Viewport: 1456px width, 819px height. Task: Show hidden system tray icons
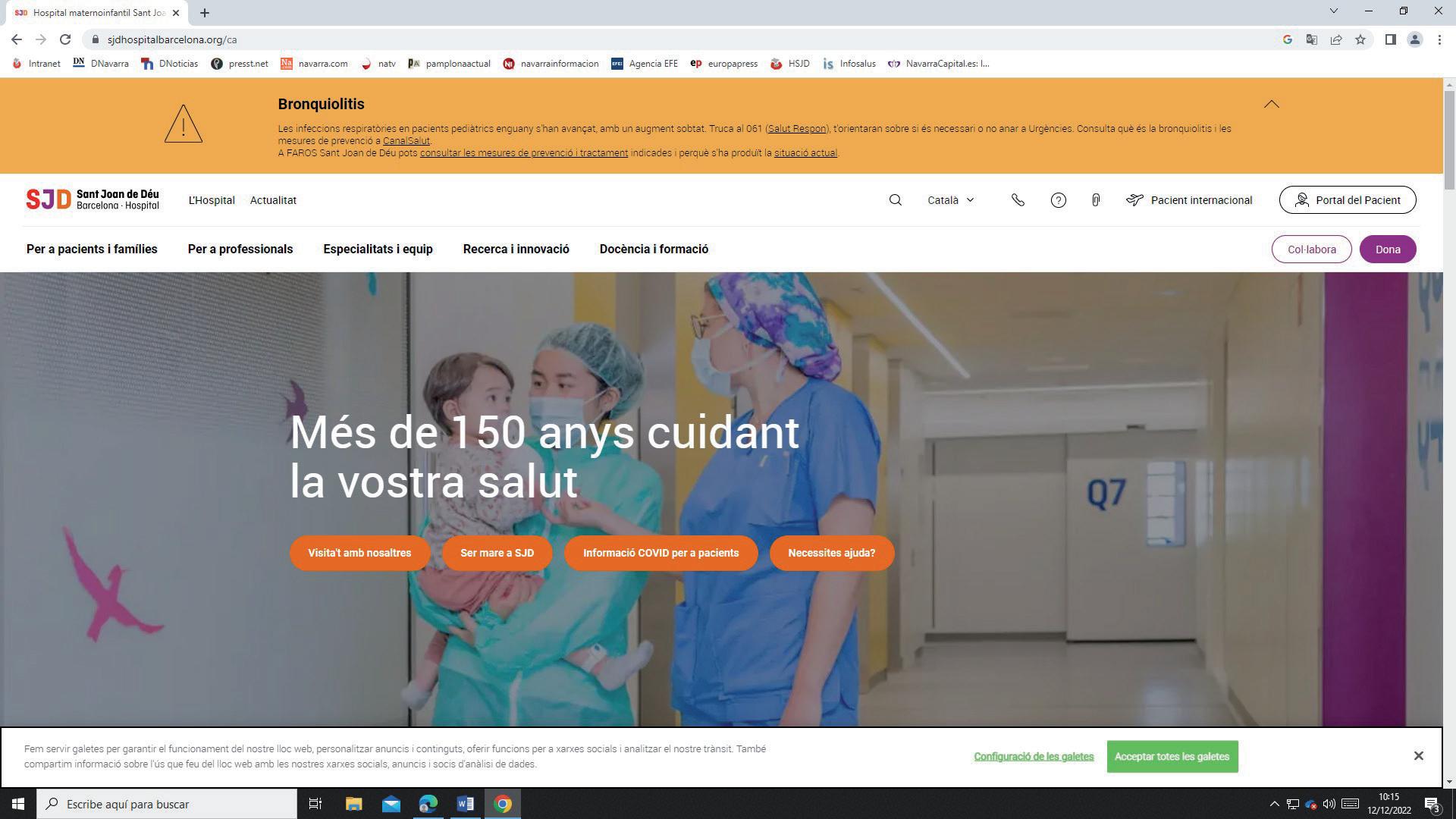1274,804
